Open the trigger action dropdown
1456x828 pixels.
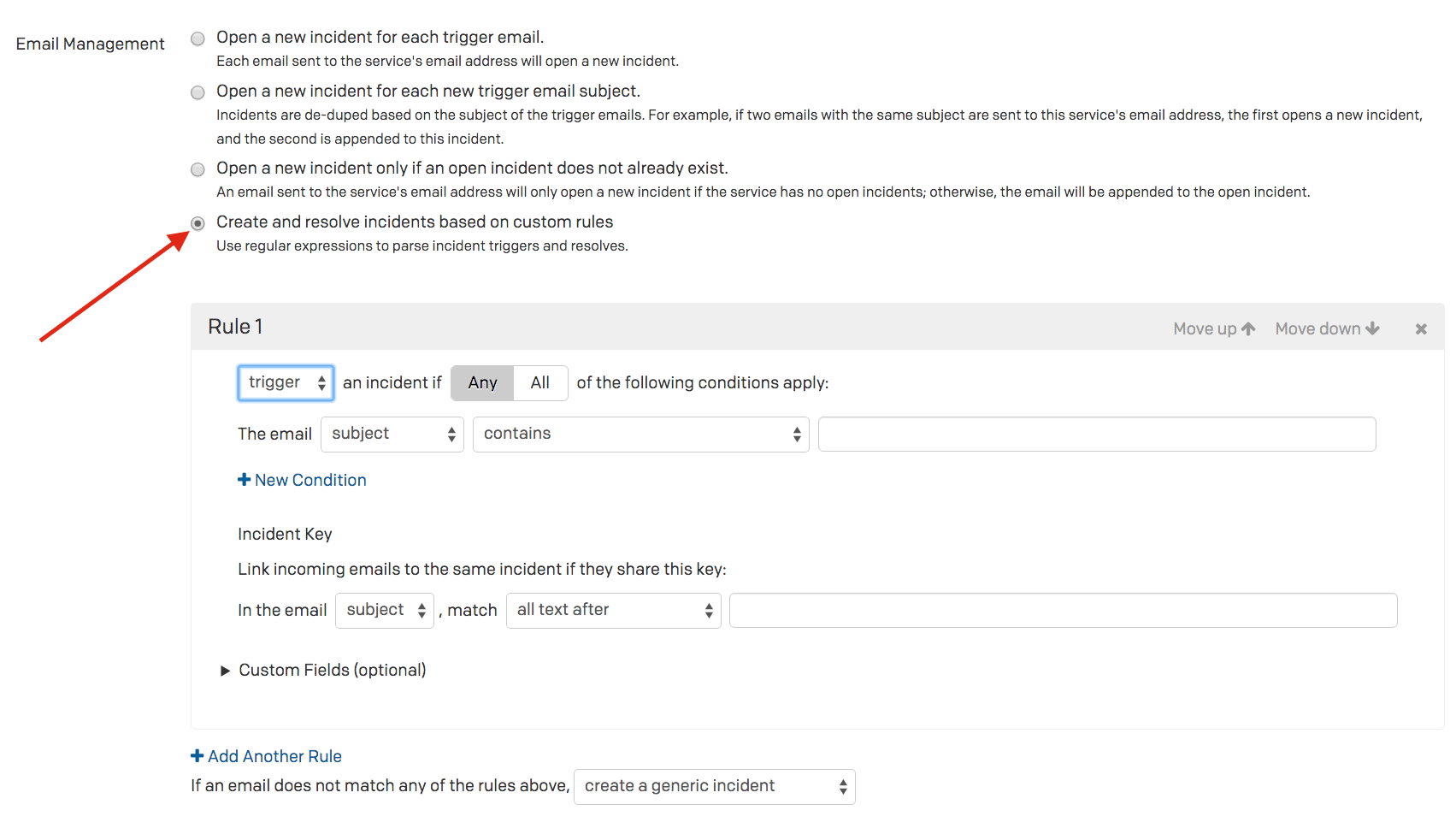pos(285,382)
